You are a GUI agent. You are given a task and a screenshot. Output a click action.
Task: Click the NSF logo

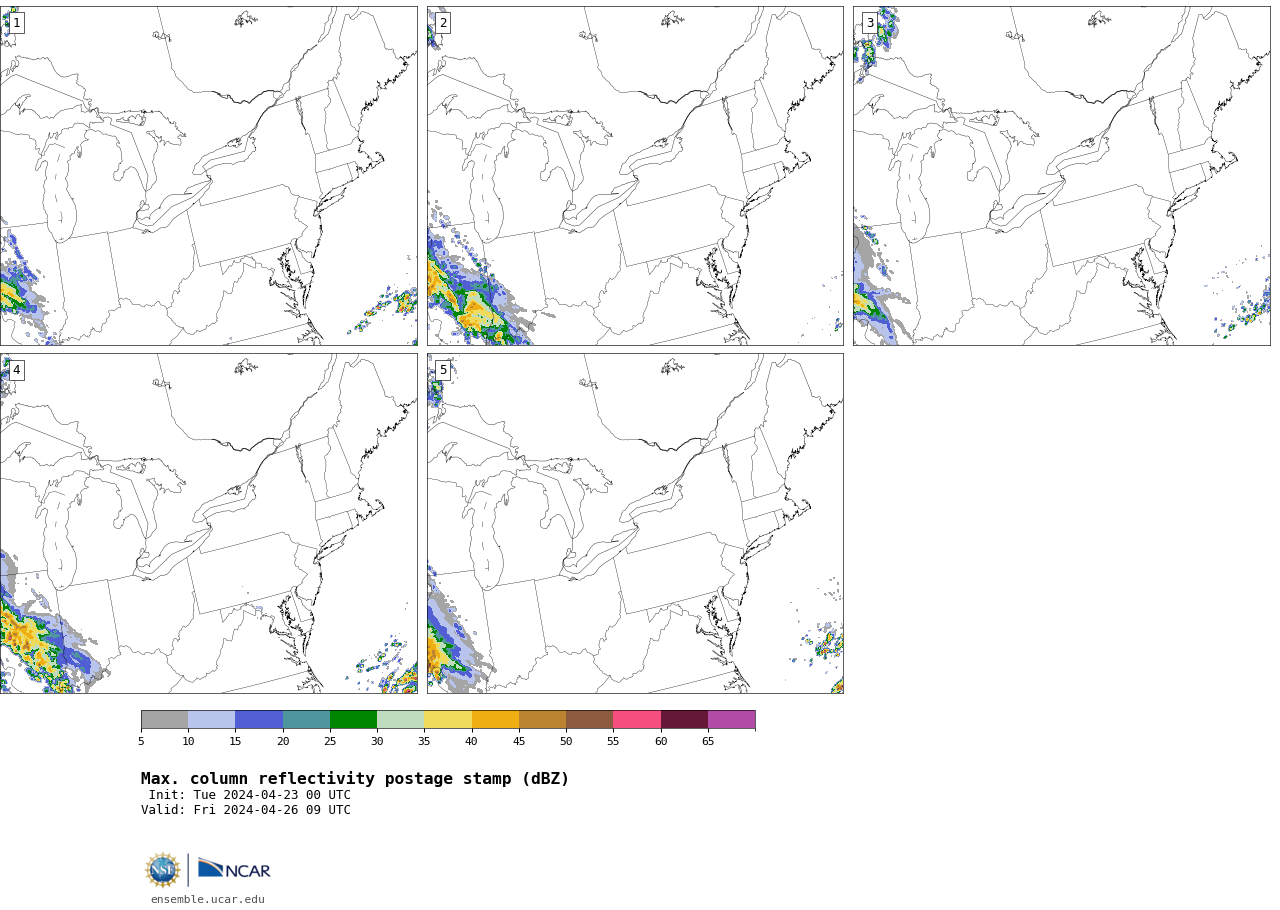point(163,870)
